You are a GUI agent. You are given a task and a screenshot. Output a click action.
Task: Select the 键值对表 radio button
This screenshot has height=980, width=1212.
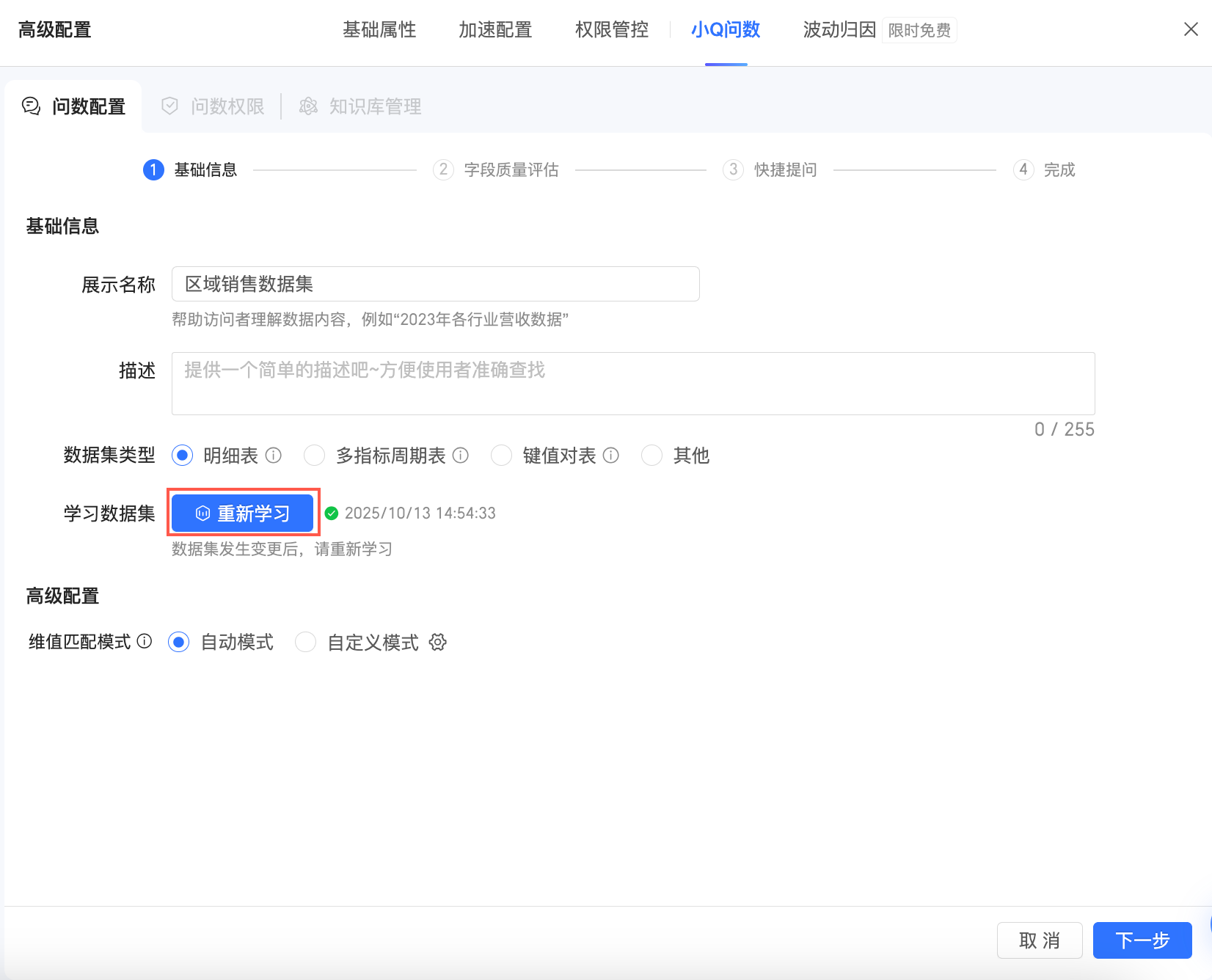(502, 456)
